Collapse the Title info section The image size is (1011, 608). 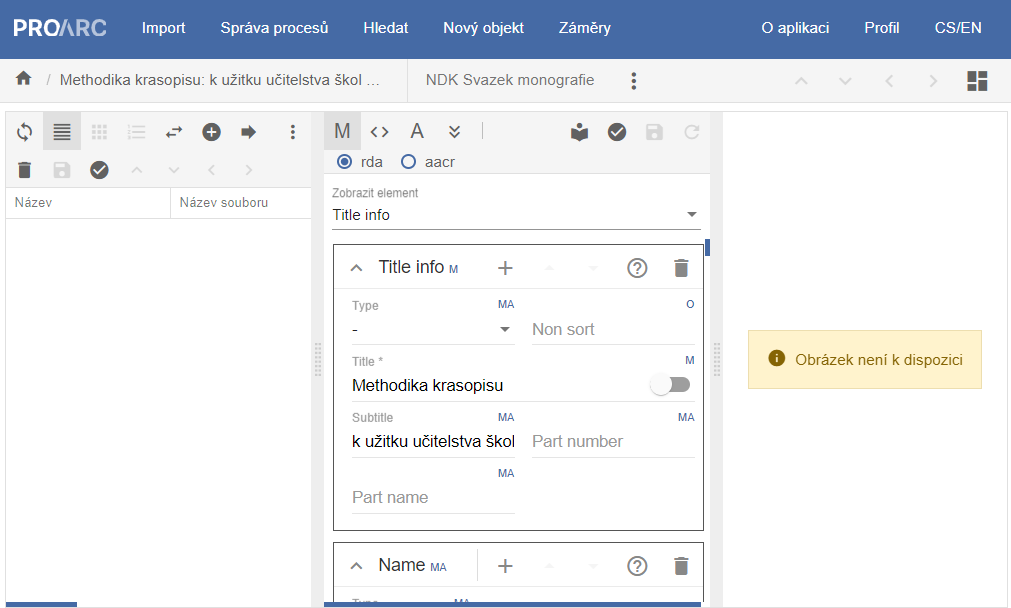(x=356, y=268)
